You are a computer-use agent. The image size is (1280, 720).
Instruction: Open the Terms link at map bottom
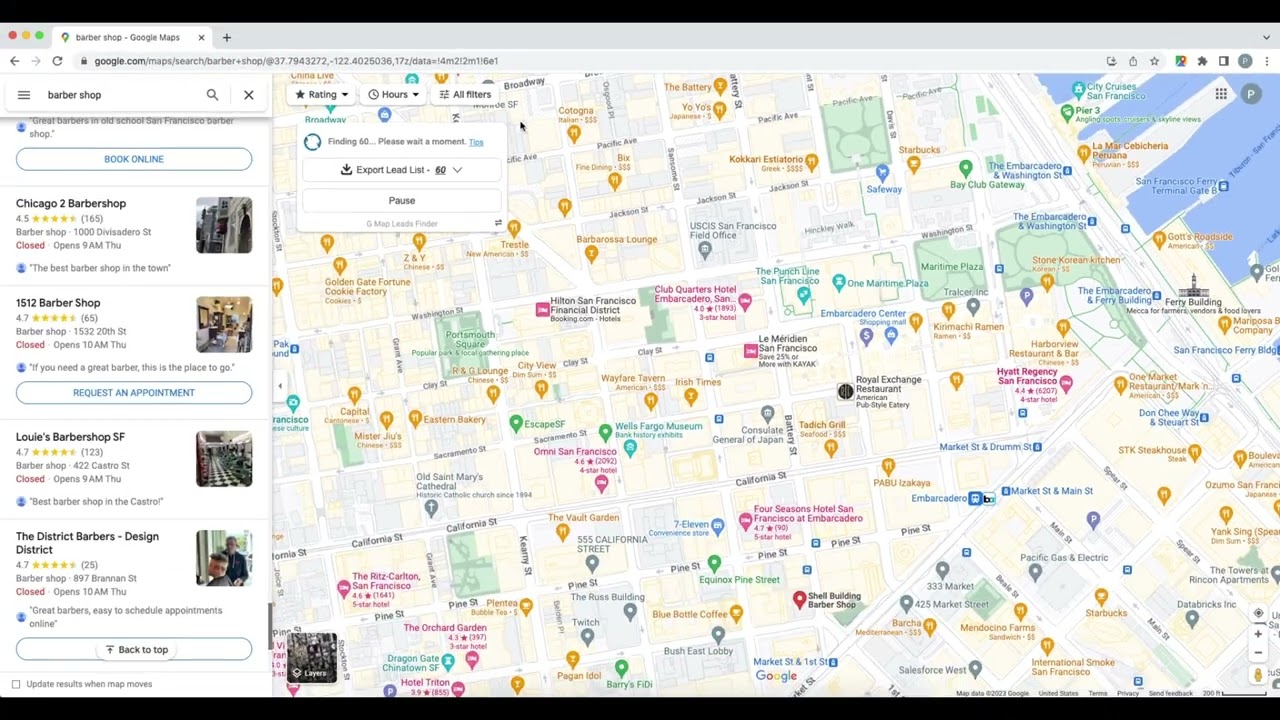pos(1097,693)
